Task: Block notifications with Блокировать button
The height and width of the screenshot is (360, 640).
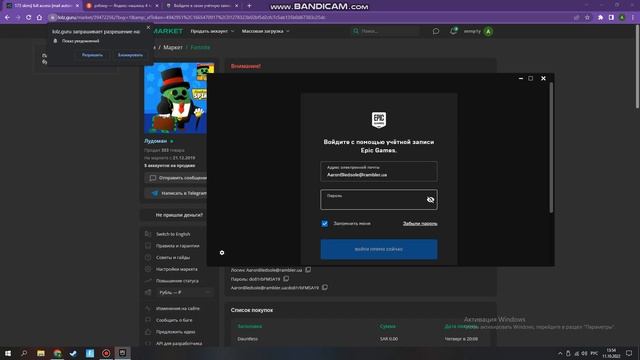Action: pos(130,55)
